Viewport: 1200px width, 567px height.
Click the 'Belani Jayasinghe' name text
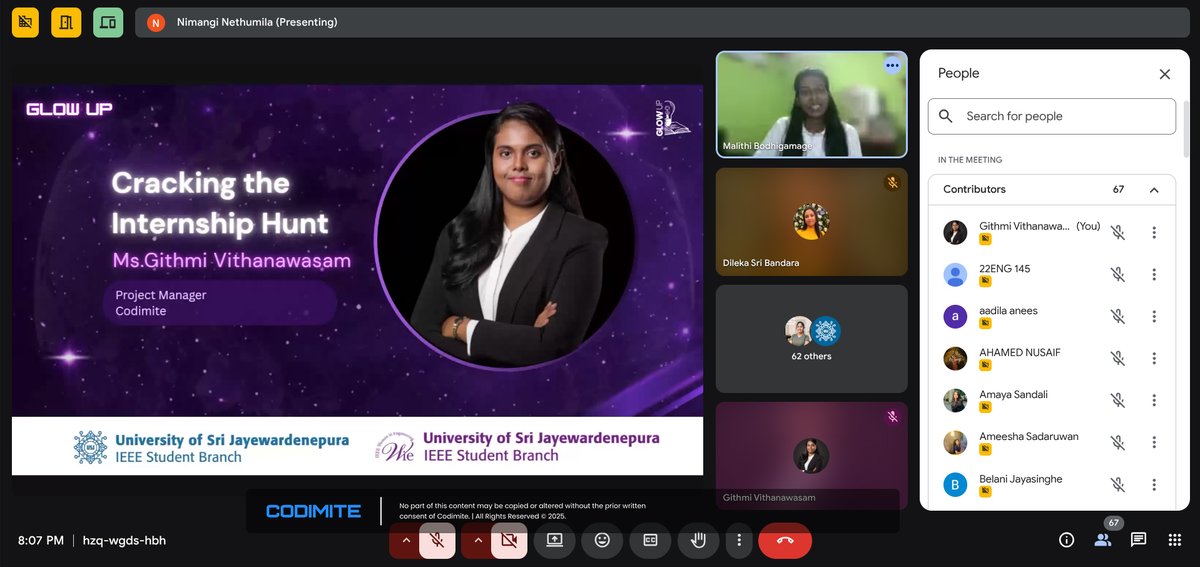1020,479
